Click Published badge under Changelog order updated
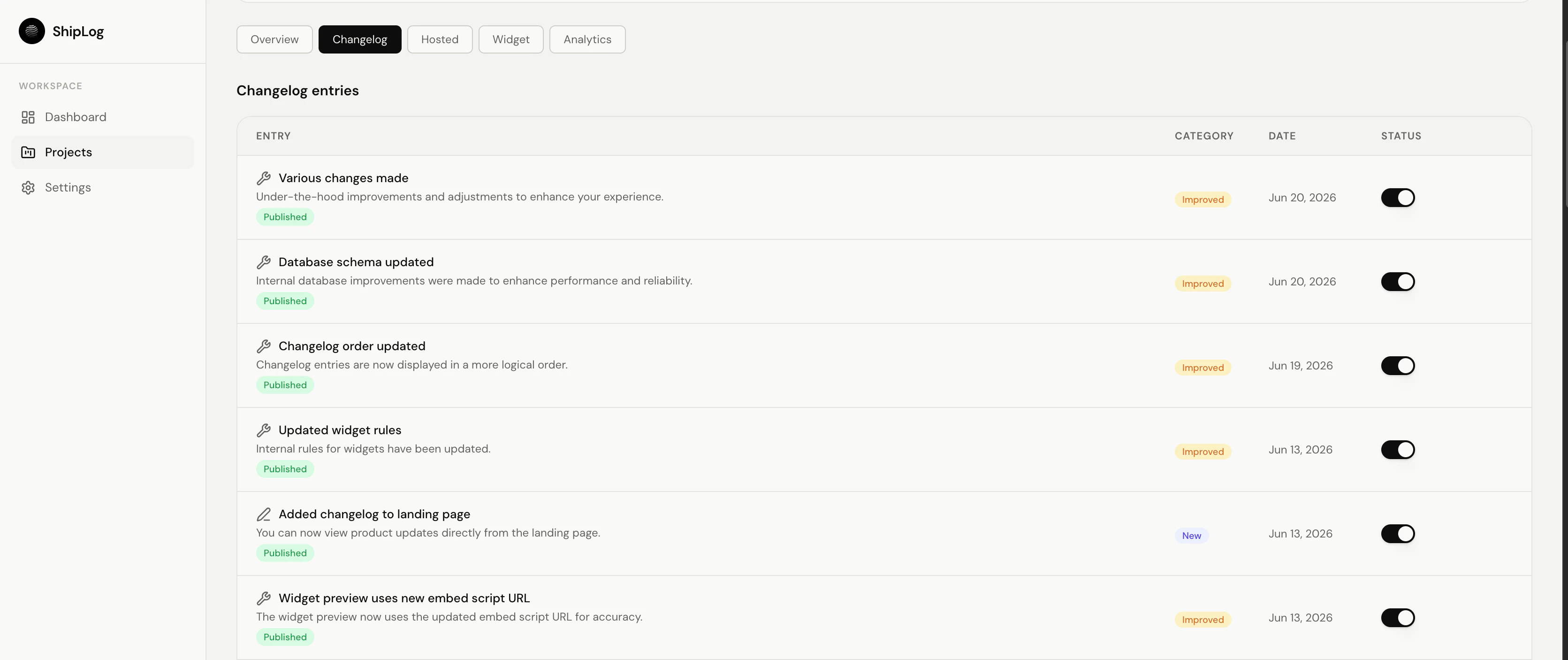 pyautogui.click(x=285, y=385)
